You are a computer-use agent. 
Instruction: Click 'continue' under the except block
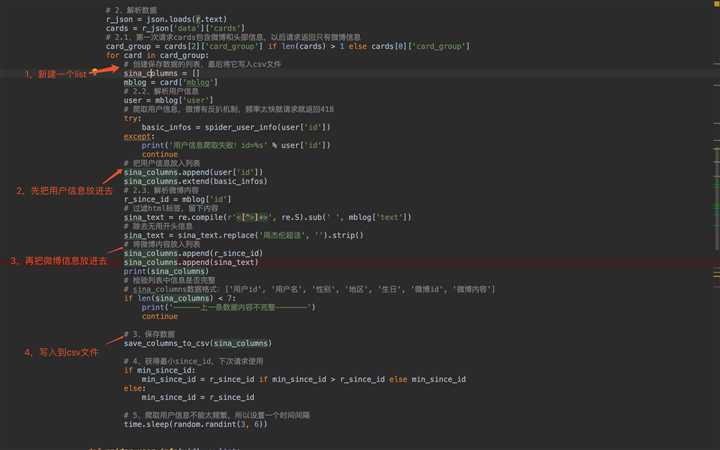tap(159, 154)
